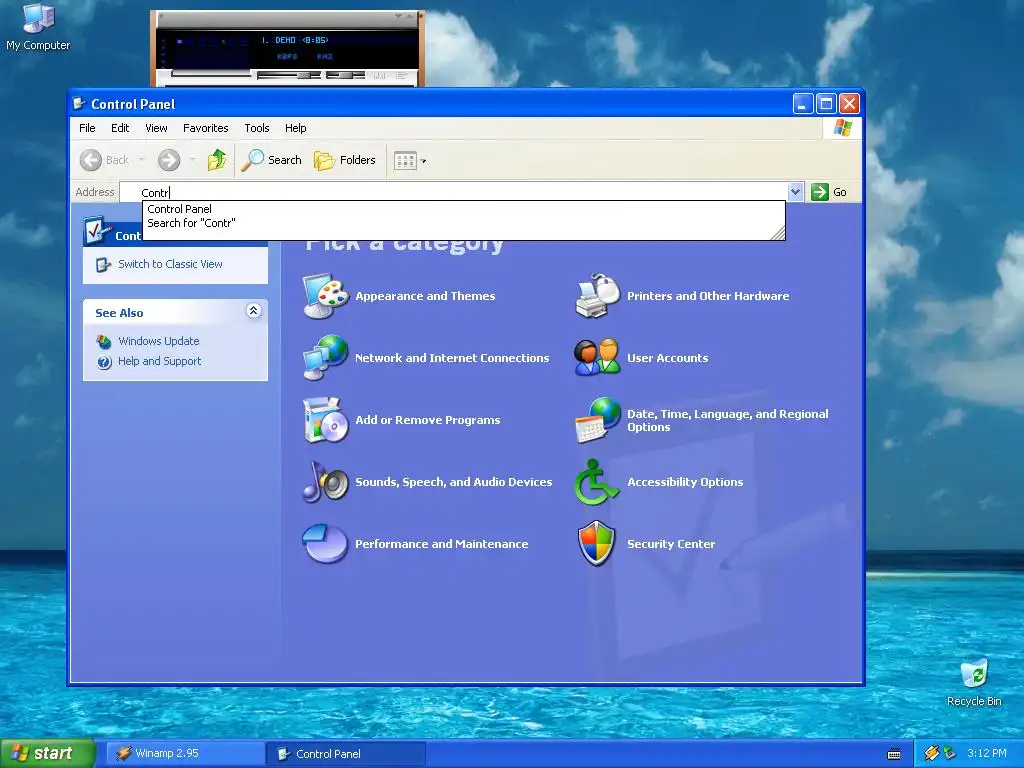Click the Start button
1024x768 pixels.
click(x=48, y=753)
